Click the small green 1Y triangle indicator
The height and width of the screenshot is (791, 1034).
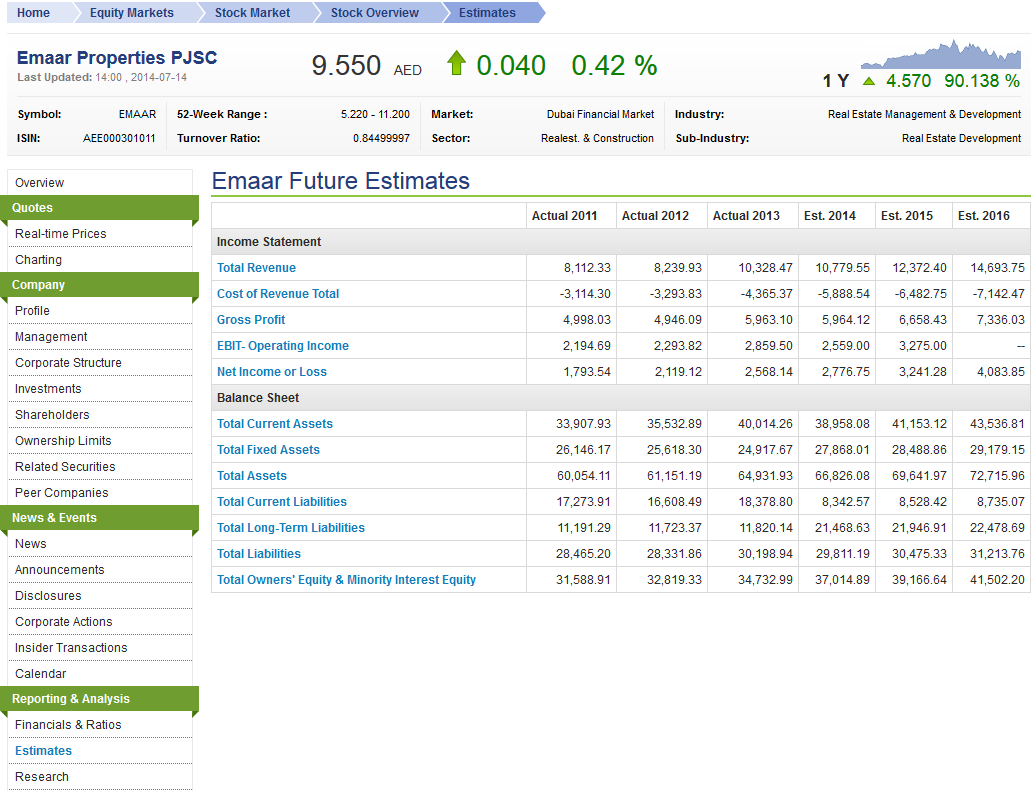coord(869,81)
